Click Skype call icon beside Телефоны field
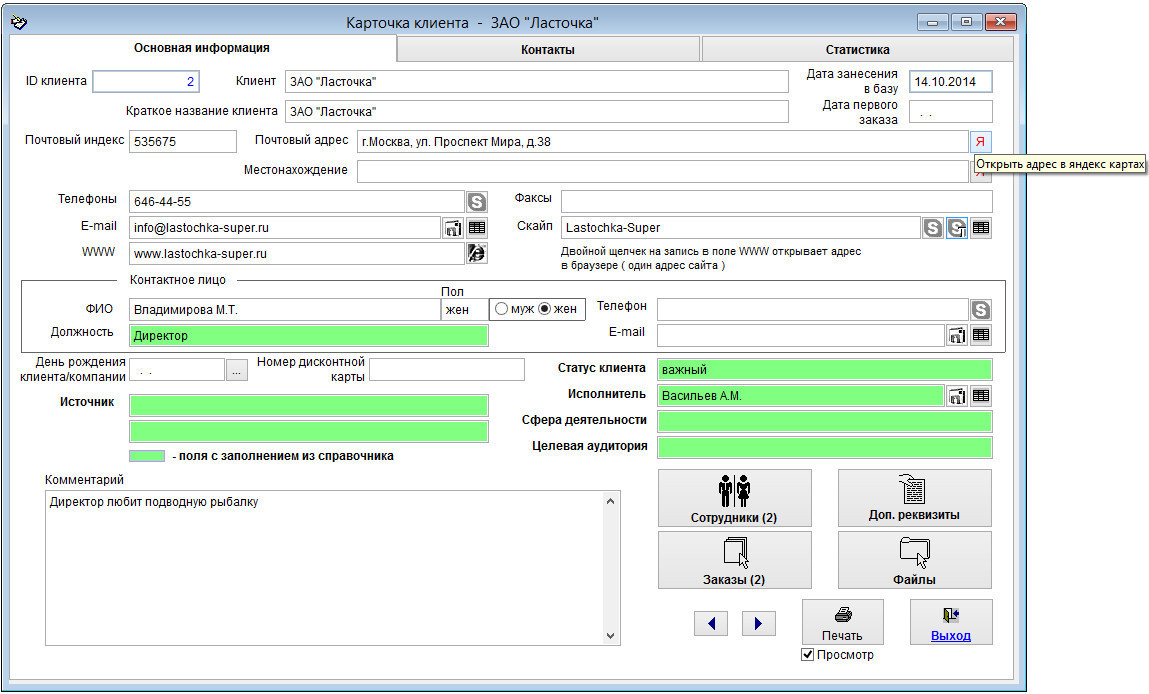This screenshot has width=1149, height=694. point(477,202)
